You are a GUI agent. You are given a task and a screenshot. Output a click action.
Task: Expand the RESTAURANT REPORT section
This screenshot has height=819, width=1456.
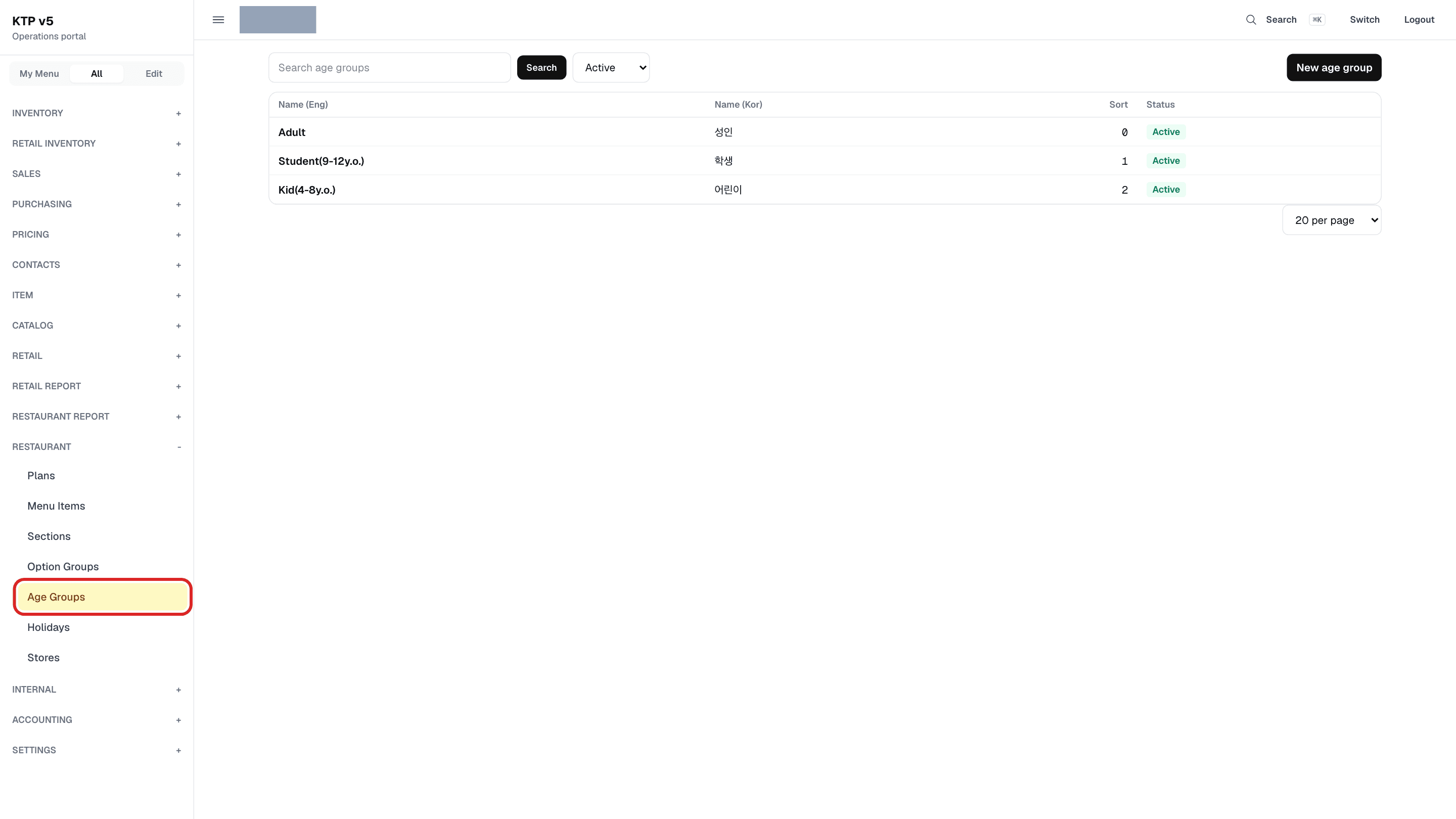pyautogui.click(x=97, y=417)
